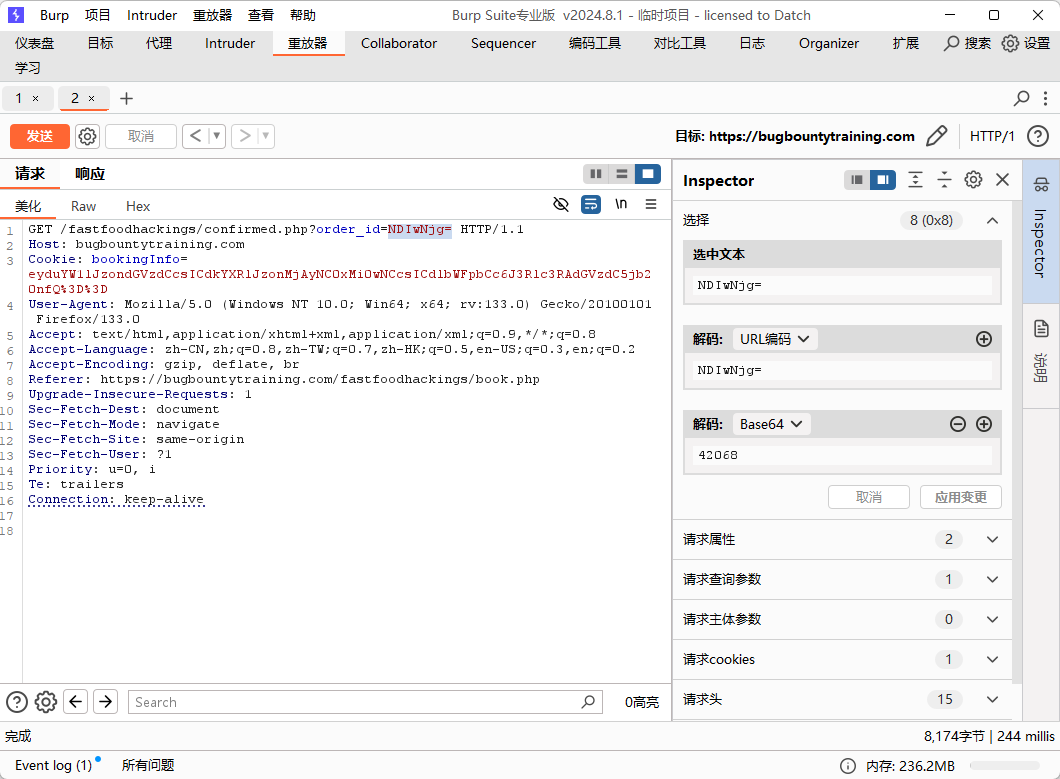Click the tab bar search magnifier icon
This screenshot has height=779, width=1060.
[x=1021, y=99]
